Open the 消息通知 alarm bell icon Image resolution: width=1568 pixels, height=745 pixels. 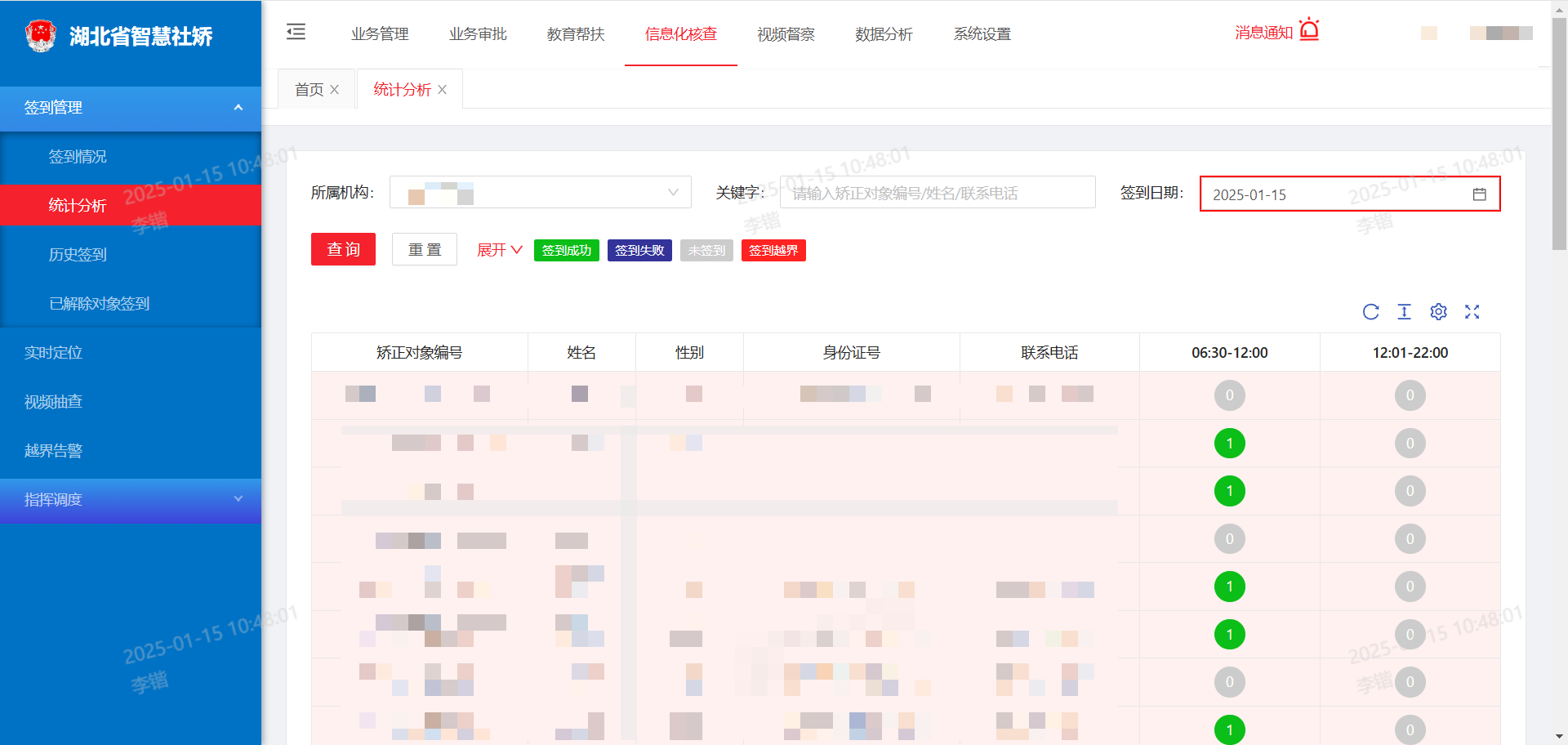pyautogui.click(x=1309, y=30)
